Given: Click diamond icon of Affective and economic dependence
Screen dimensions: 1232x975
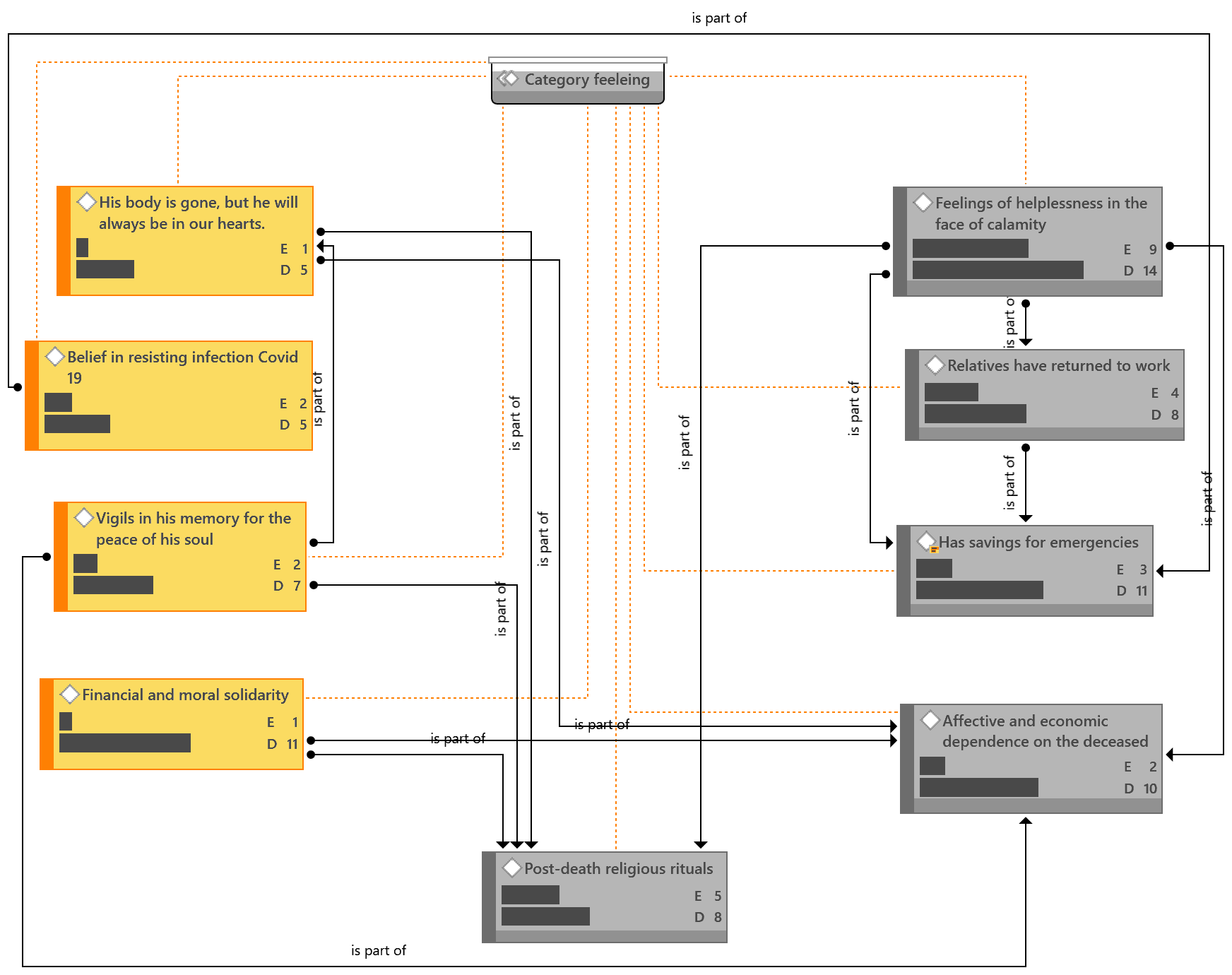Looking at the screenshot, I should [930, 721].
